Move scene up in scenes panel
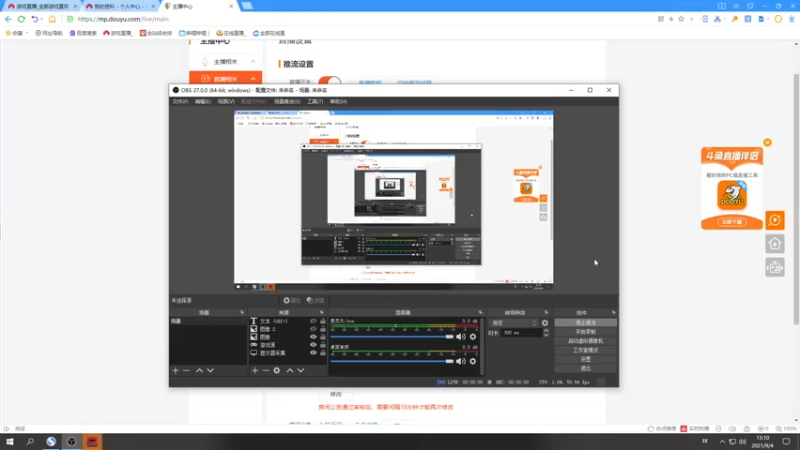This screenshot has height=450, width=800. pos(199,370)
